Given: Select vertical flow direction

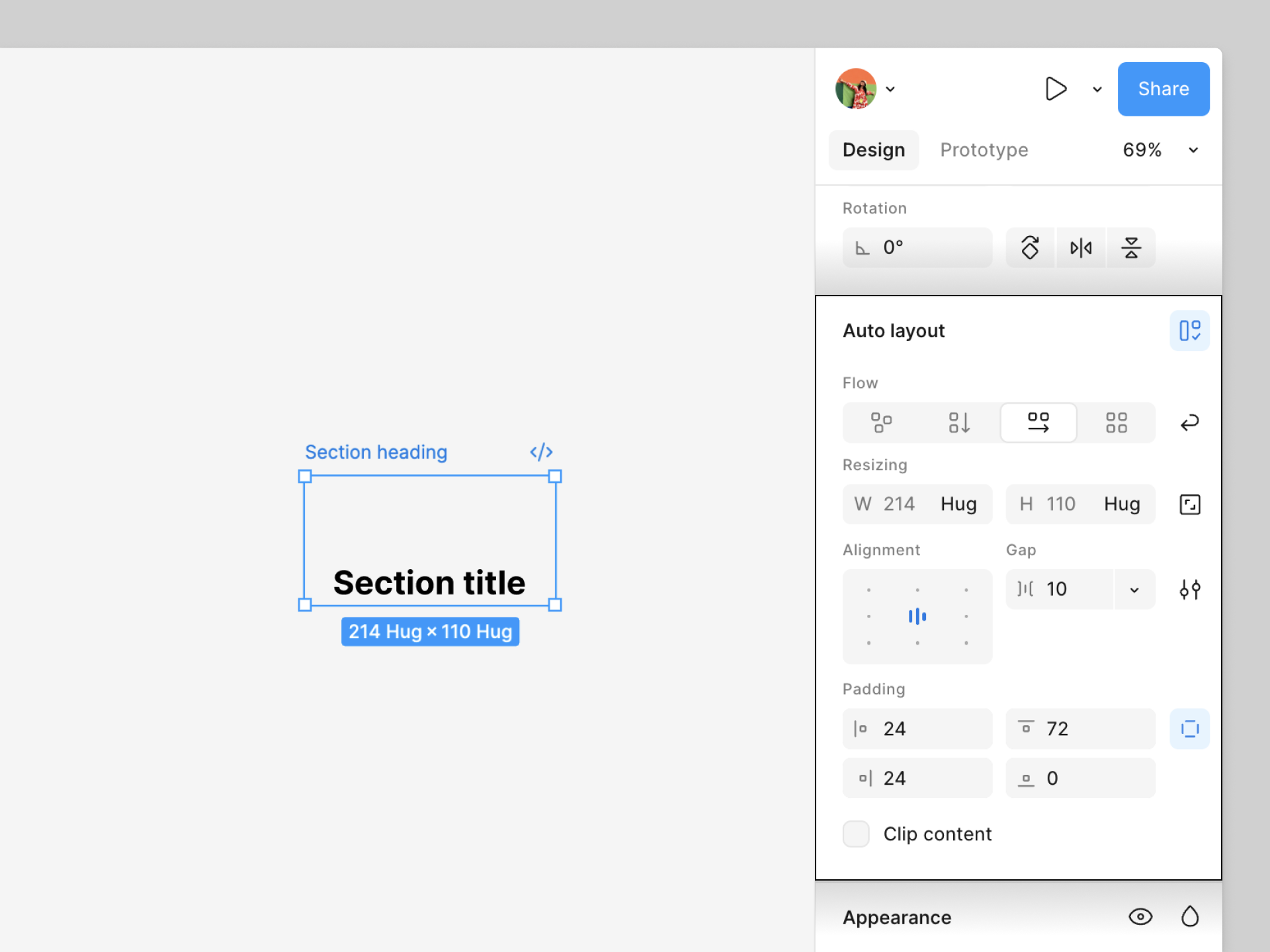Looking at the screenshot, I should tap(959, 422).
